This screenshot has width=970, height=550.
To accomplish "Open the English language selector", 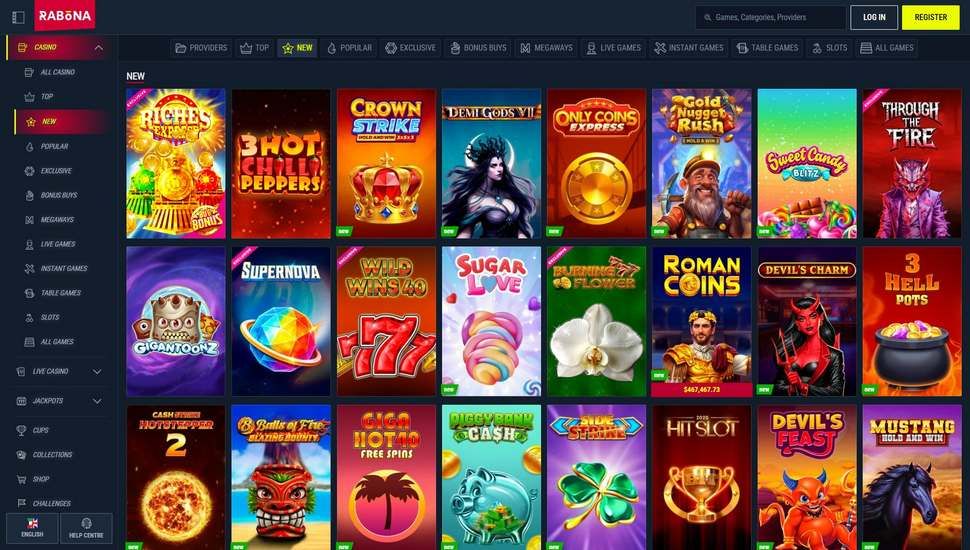I will [x=32, y=528].
